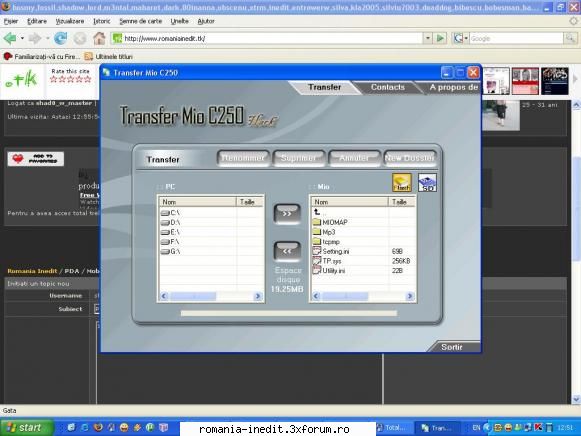The image size is (581, 436).
Task: Select the TP.sys file
Action: 327,261
